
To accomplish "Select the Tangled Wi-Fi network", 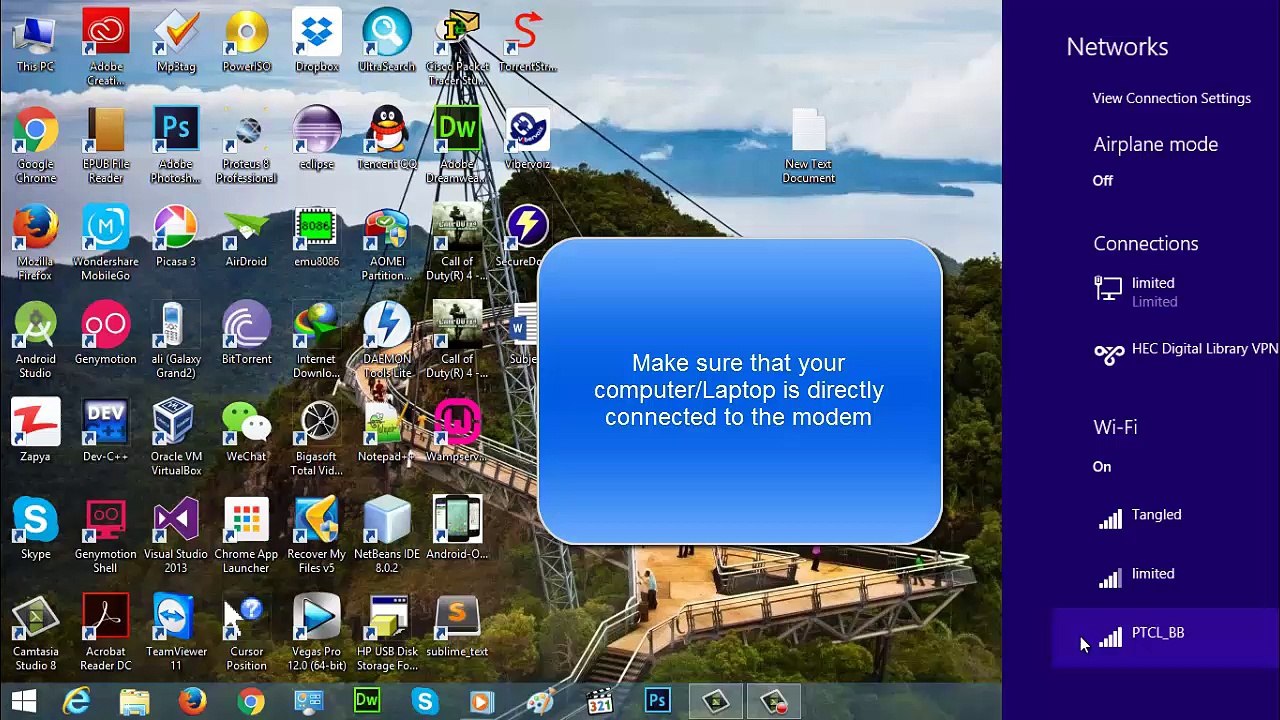I will pyautogui.click(x=1166, y=516).
